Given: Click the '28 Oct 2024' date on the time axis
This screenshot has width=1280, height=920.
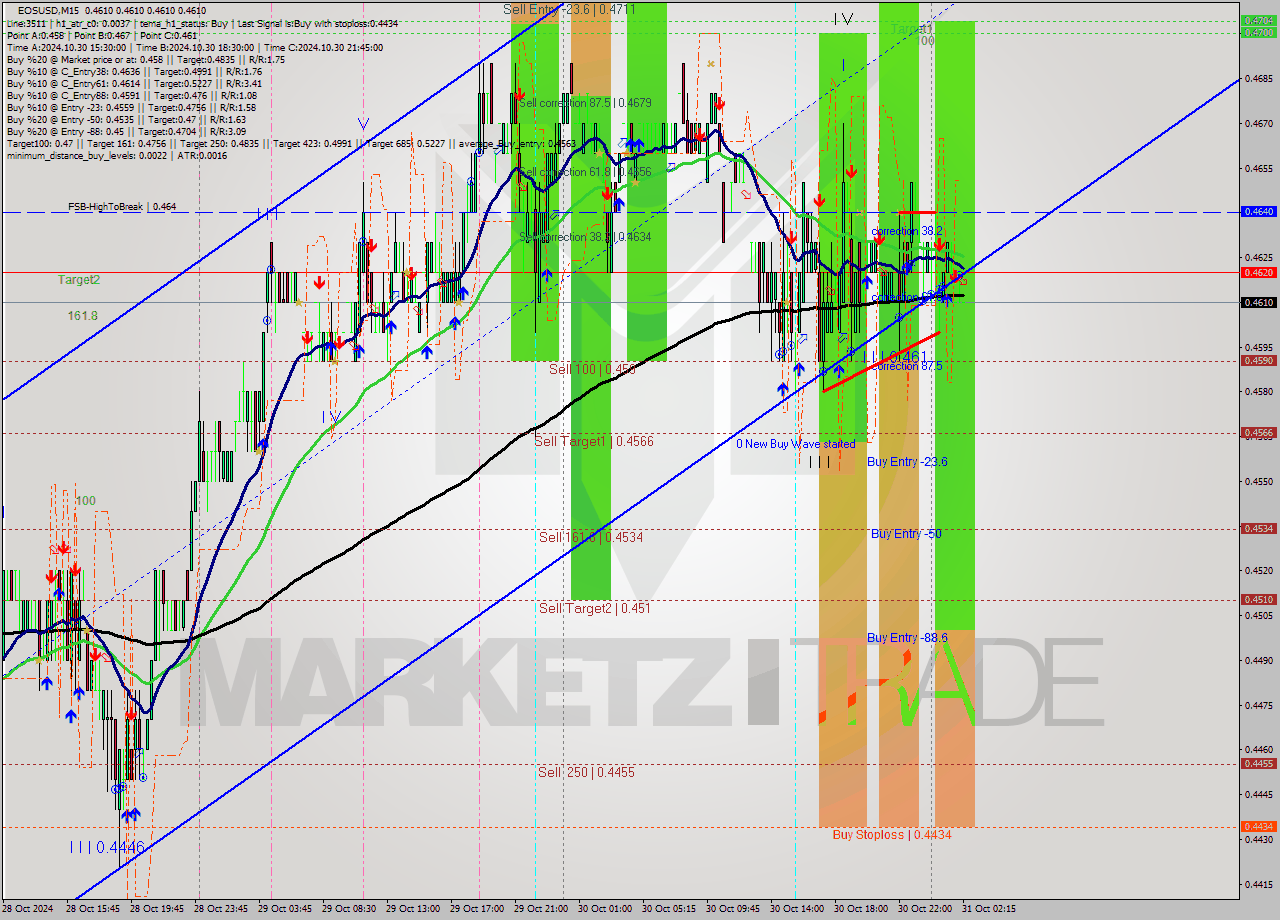Looking at the screenshot, I should click(x=29, y=909).
